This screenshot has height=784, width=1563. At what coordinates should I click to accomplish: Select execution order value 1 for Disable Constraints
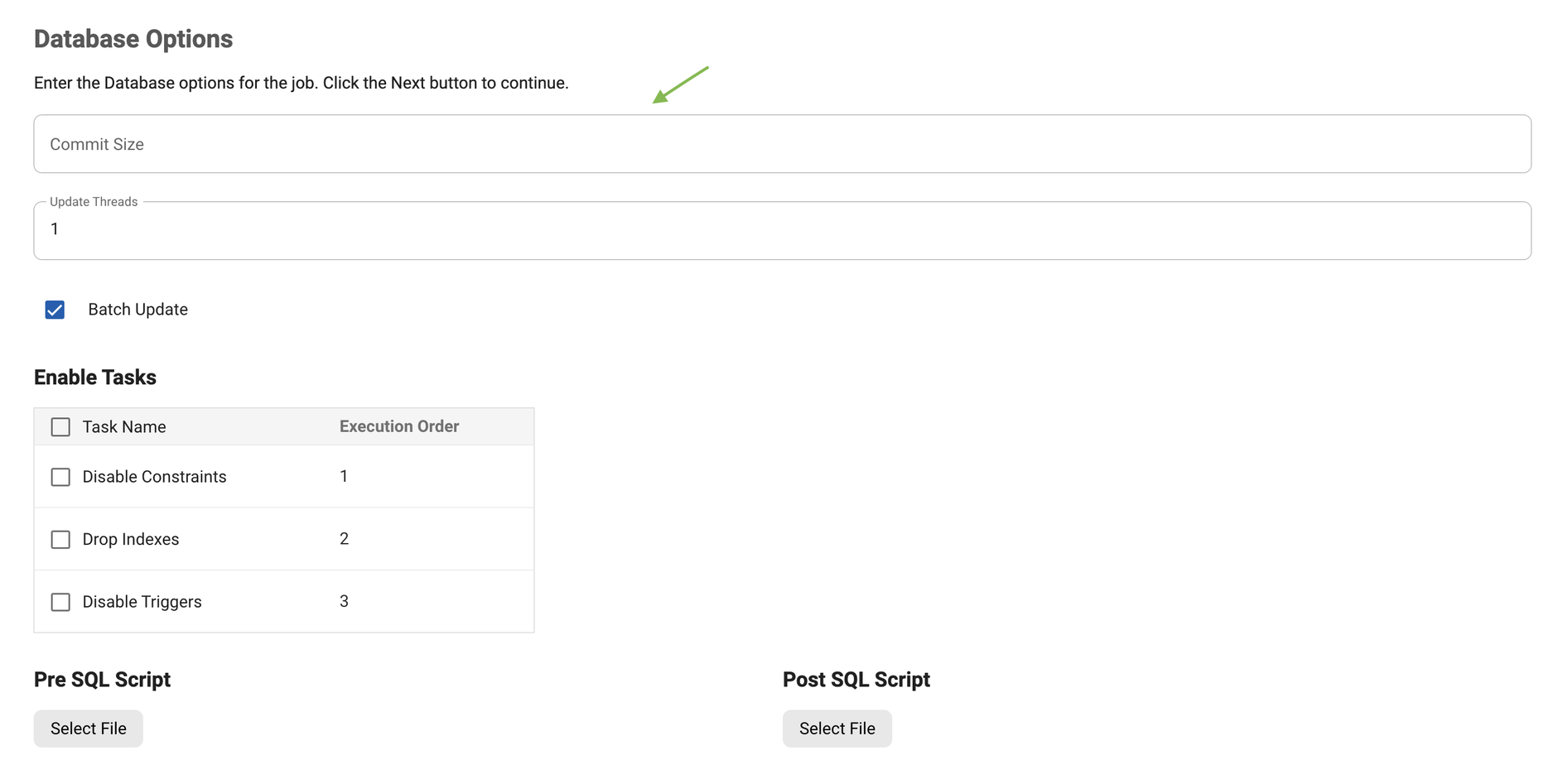344,477
